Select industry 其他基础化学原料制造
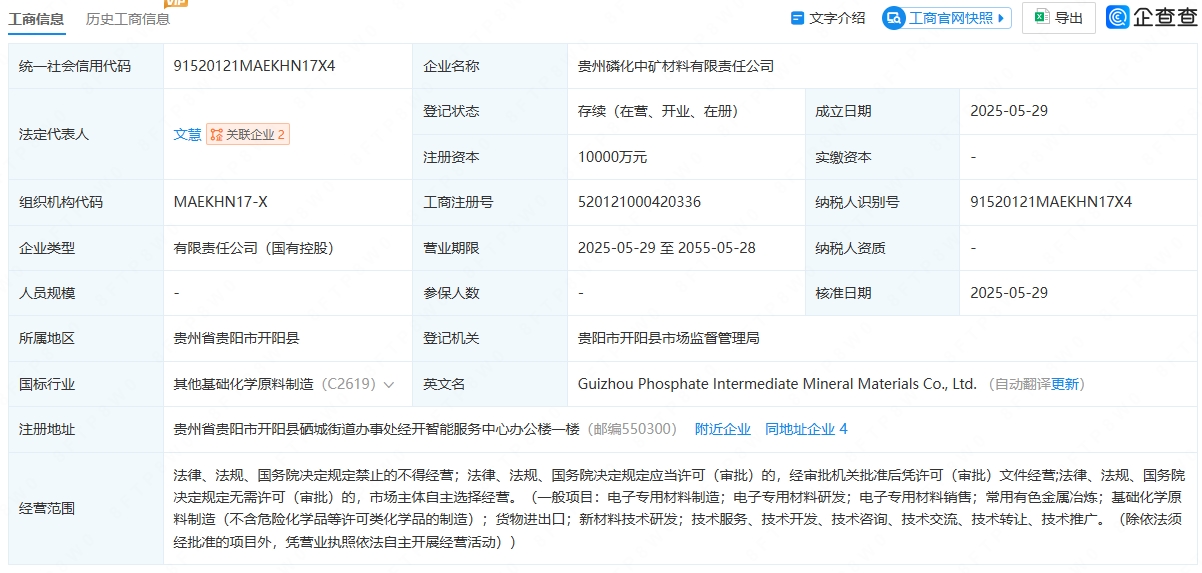 (243, 384)
